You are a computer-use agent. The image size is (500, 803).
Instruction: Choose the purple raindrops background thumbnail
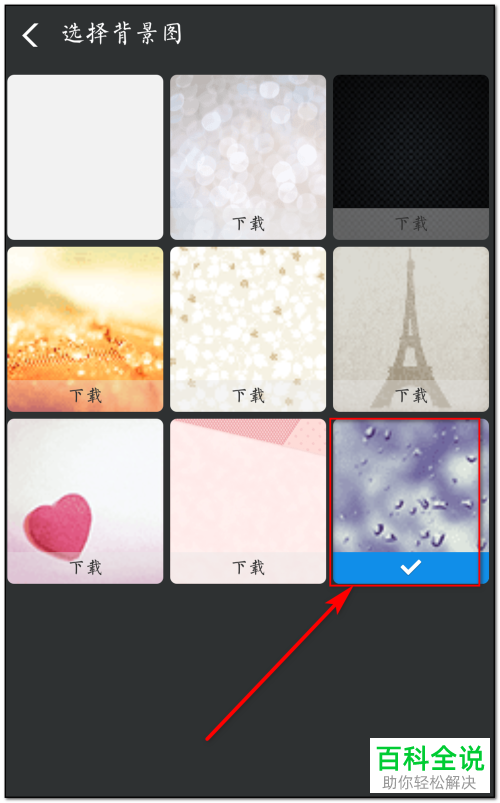pyautogui.click(x=411, y=485)
